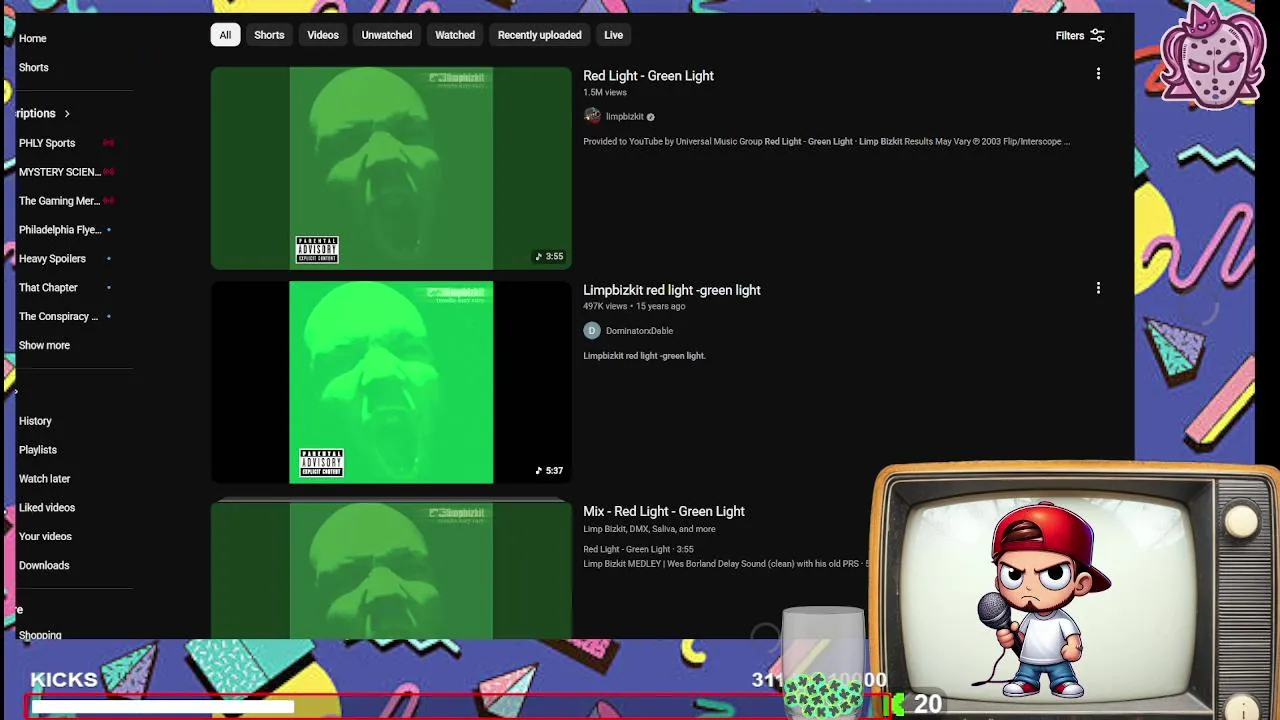Select the Recently uploaded filter chip

coord(539,35)
